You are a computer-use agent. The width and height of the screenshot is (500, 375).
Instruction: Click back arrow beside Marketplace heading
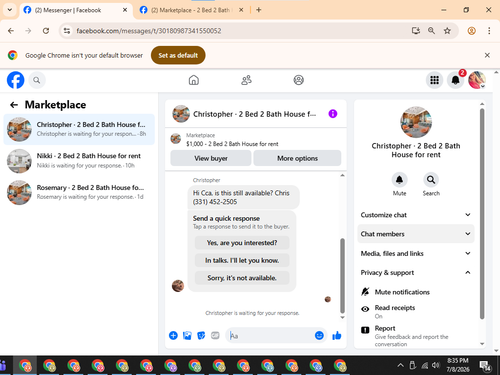tap(14, 105)
